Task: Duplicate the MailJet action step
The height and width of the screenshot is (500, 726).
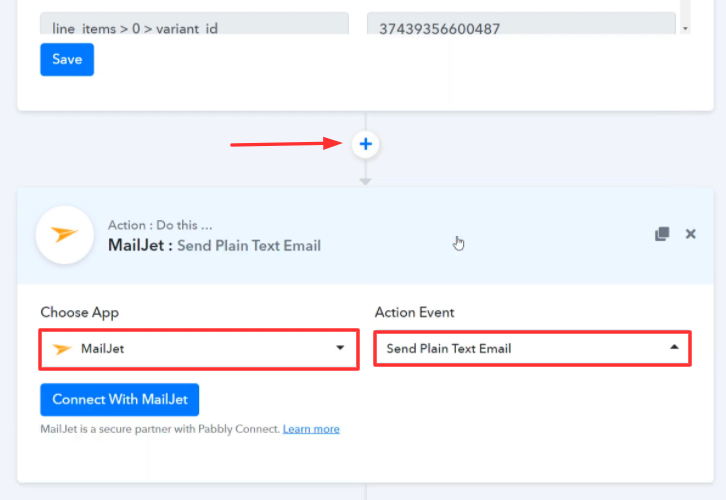Action: [x=662, y=234]
